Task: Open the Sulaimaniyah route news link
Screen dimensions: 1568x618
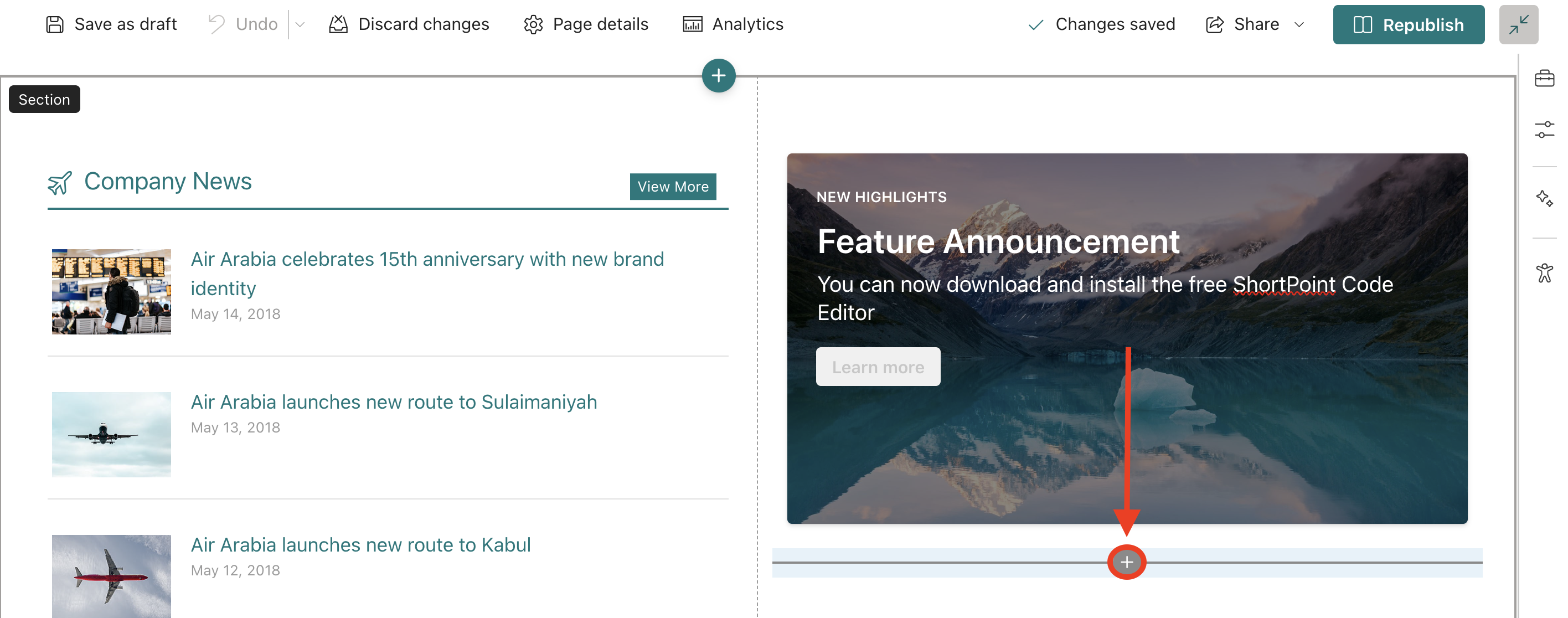Action: (393, 402)
